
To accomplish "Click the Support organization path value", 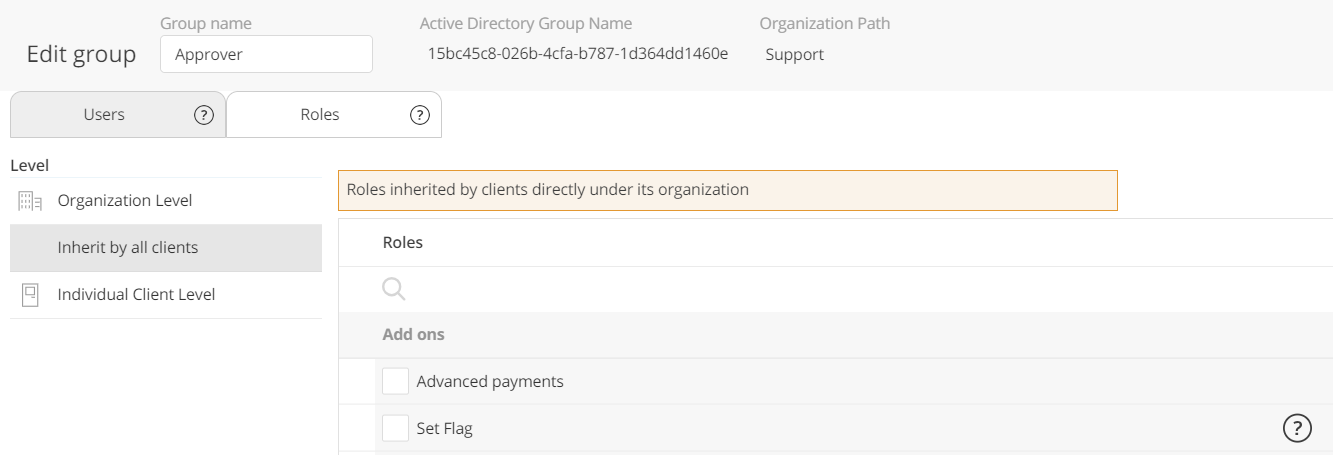I will (x=795, y=55).
